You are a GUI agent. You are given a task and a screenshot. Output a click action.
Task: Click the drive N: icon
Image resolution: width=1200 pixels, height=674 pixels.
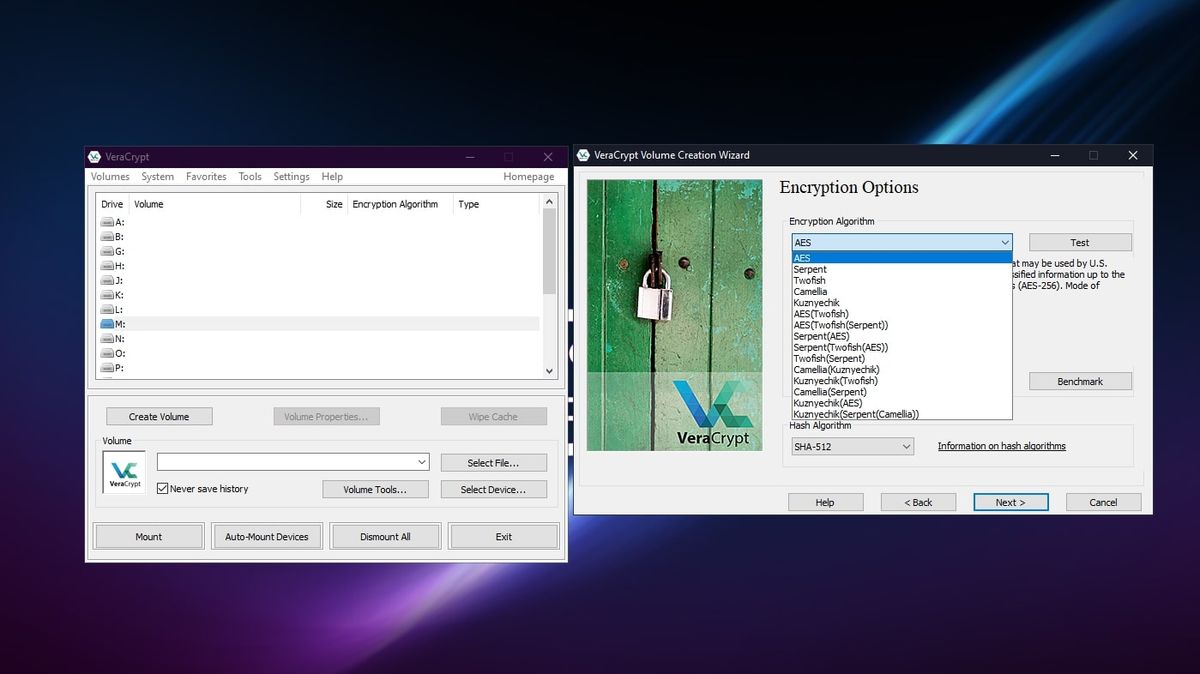click(x=108, y=338)
